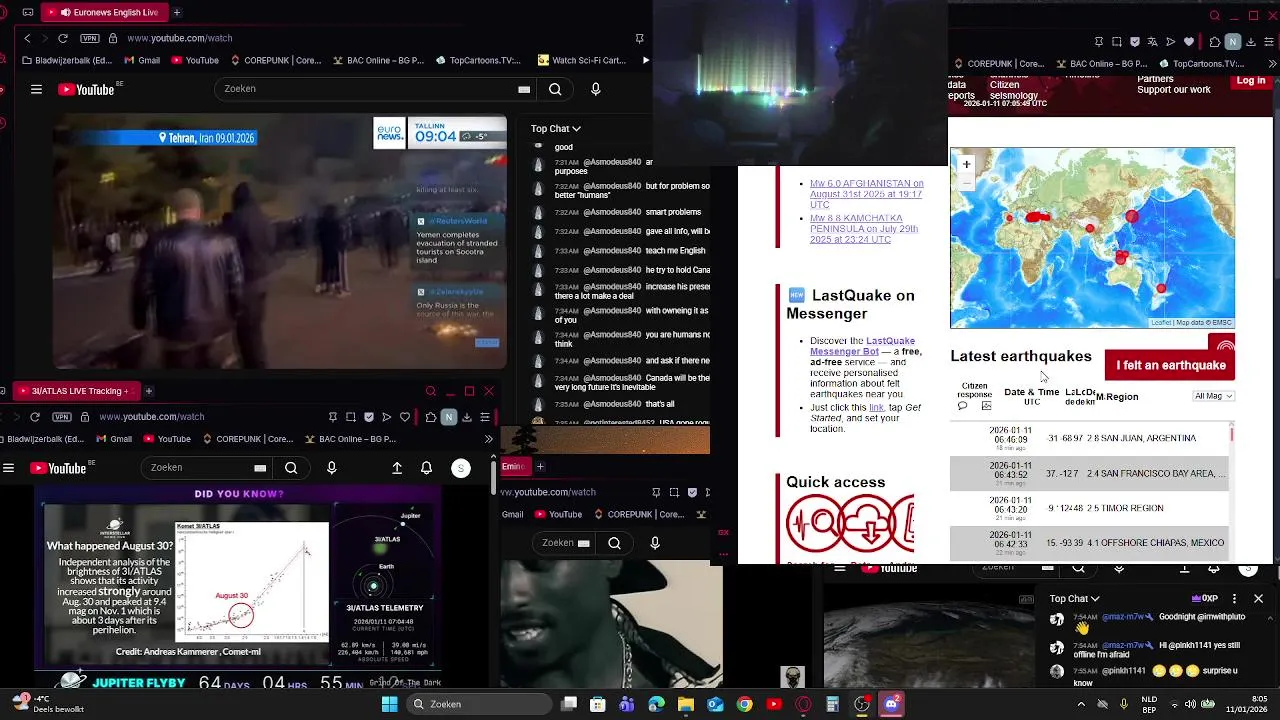Open the All Mag magnitude dropdown
The width and height of the screenshot is (1280, 720).
[x=1214, y=396]
